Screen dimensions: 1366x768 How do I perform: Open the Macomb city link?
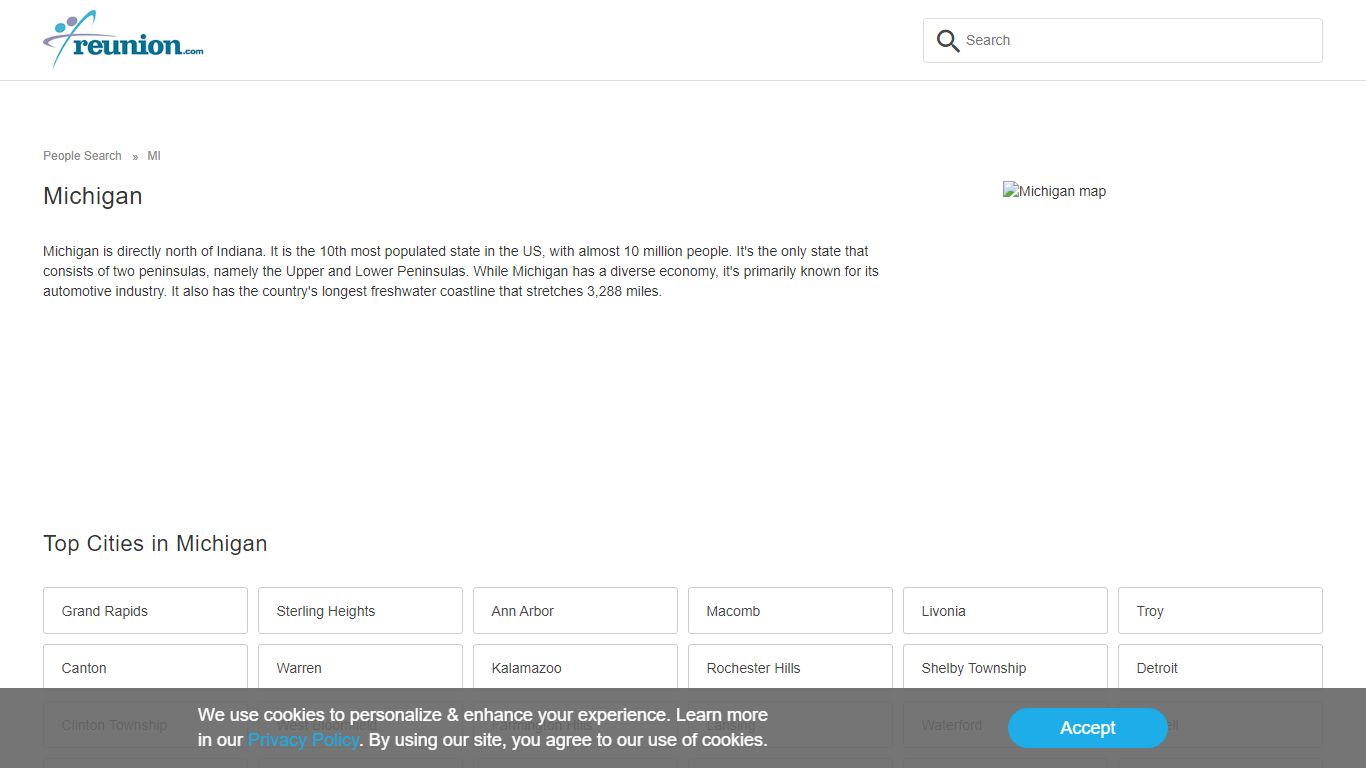[790, 611]
